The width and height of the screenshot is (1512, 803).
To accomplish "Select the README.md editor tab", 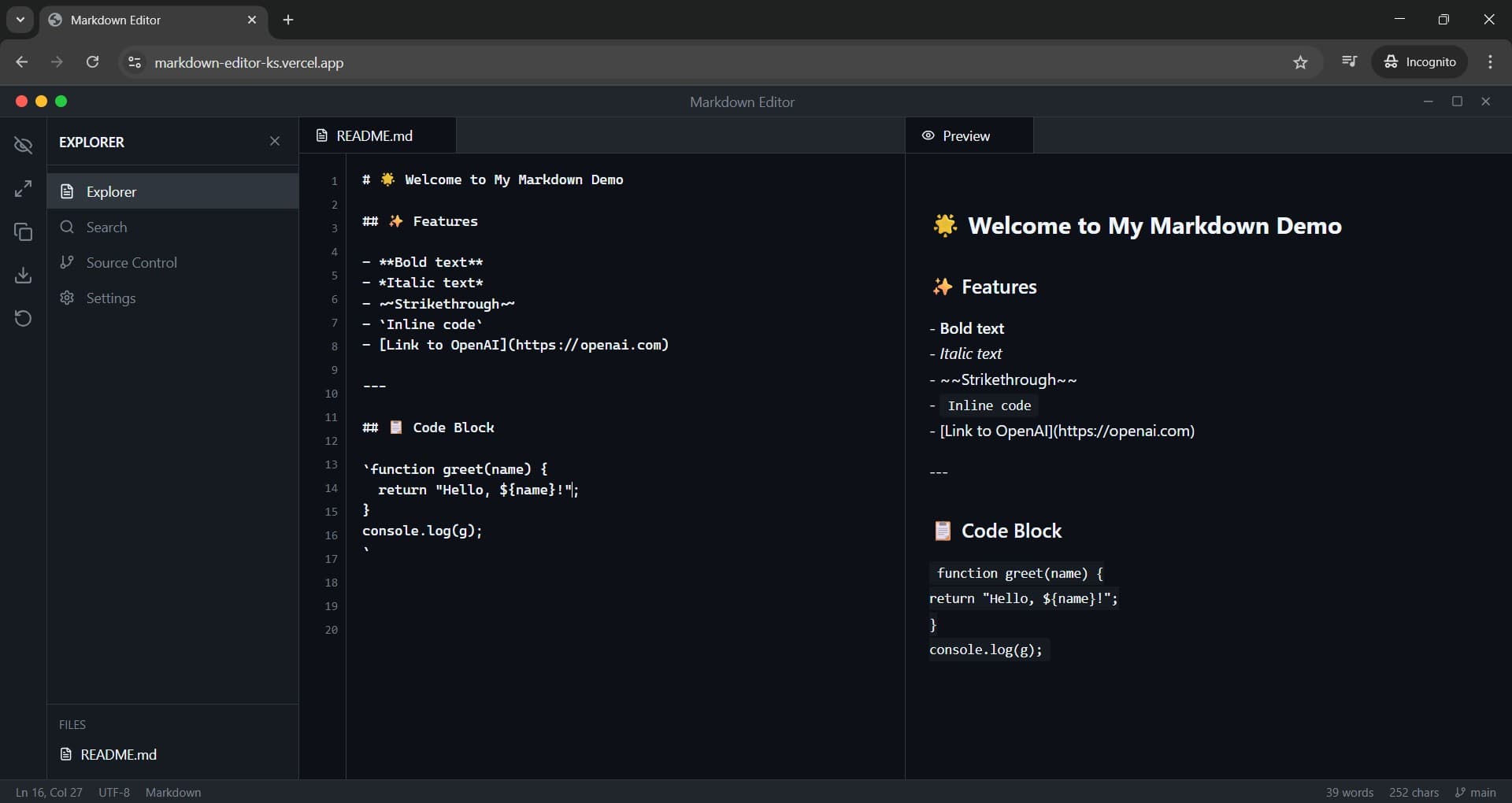I will coord(374,135).
